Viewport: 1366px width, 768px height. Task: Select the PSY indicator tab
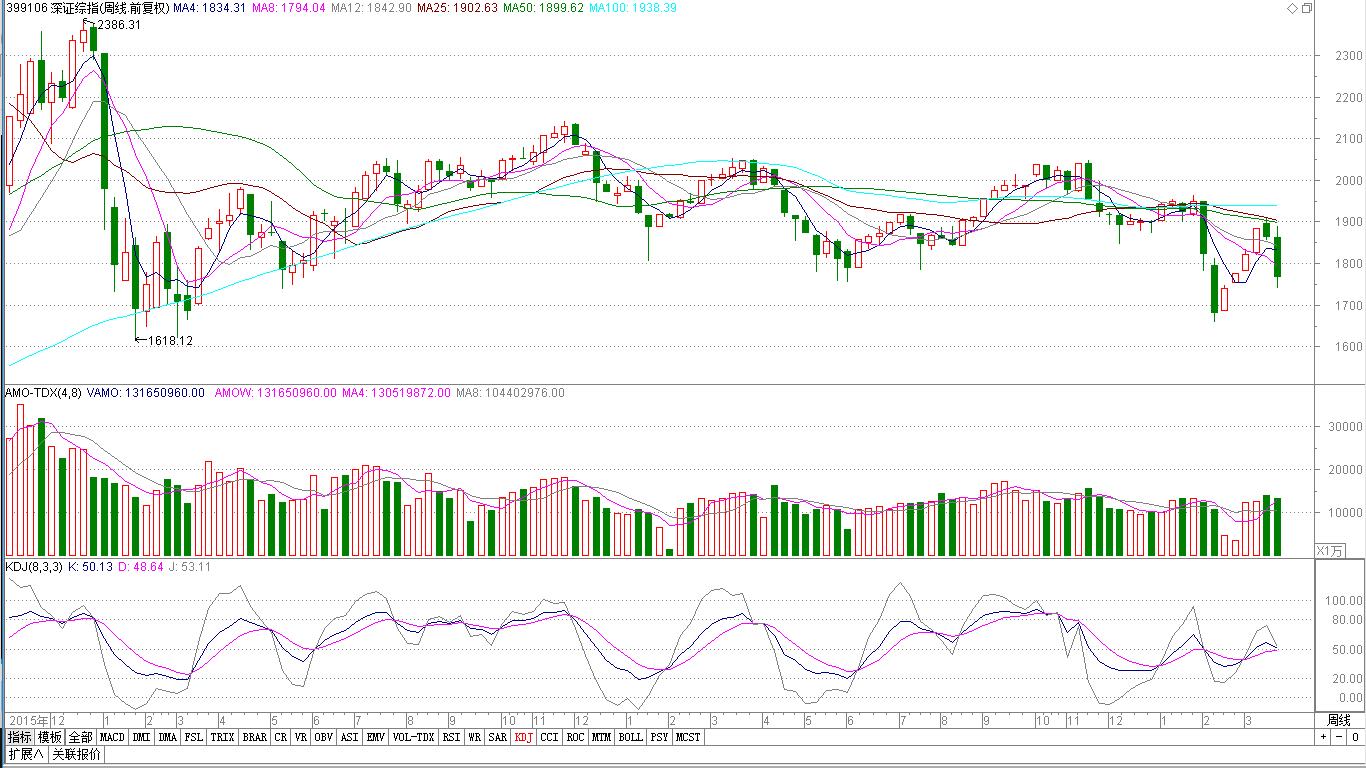[x=659, y=738]
